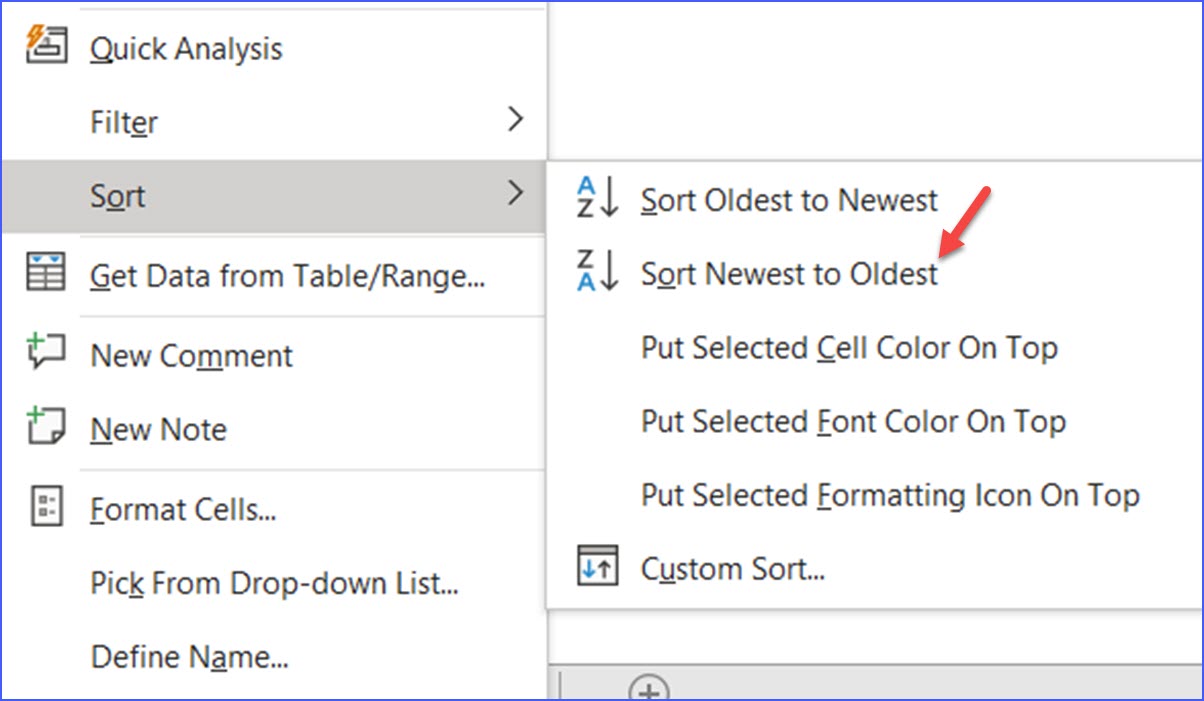This screenshot has width=1204, height=701.
Task: Click the Custom Sort icon
Action: tap(597, 567)
